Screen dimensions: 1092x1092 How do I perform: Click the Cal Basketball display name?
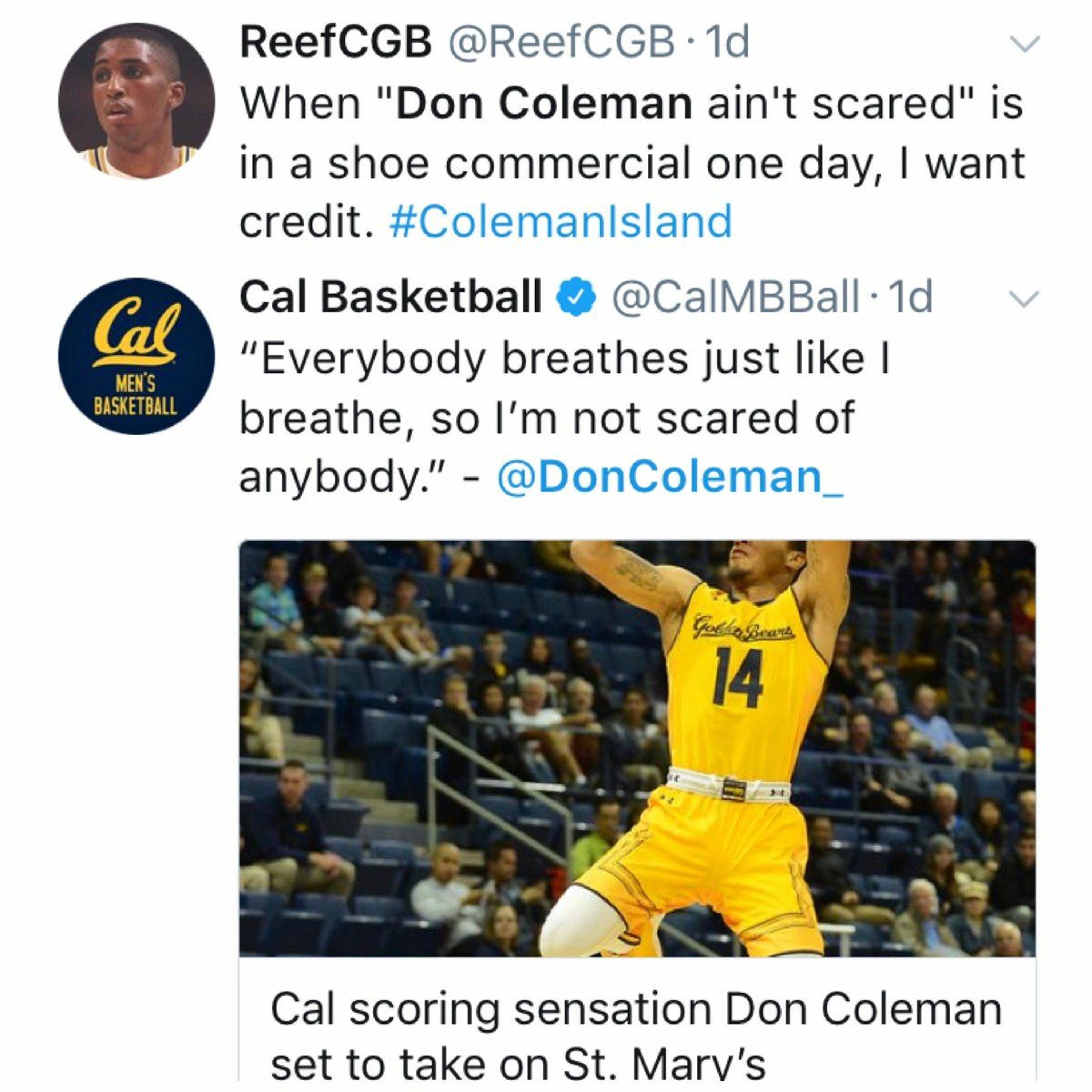click(391, 297)
